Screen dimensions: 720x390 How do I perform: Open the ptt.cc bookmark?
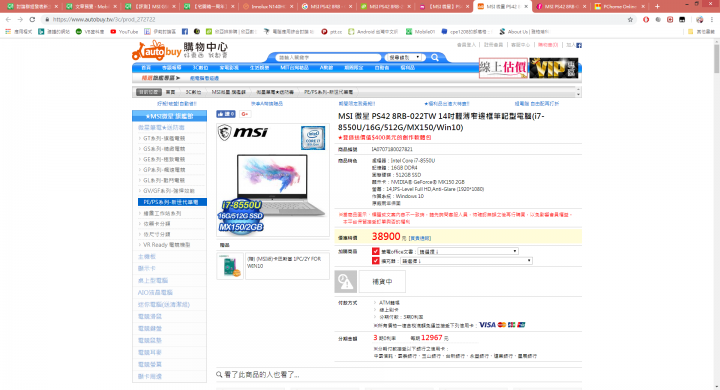(332, 32)
